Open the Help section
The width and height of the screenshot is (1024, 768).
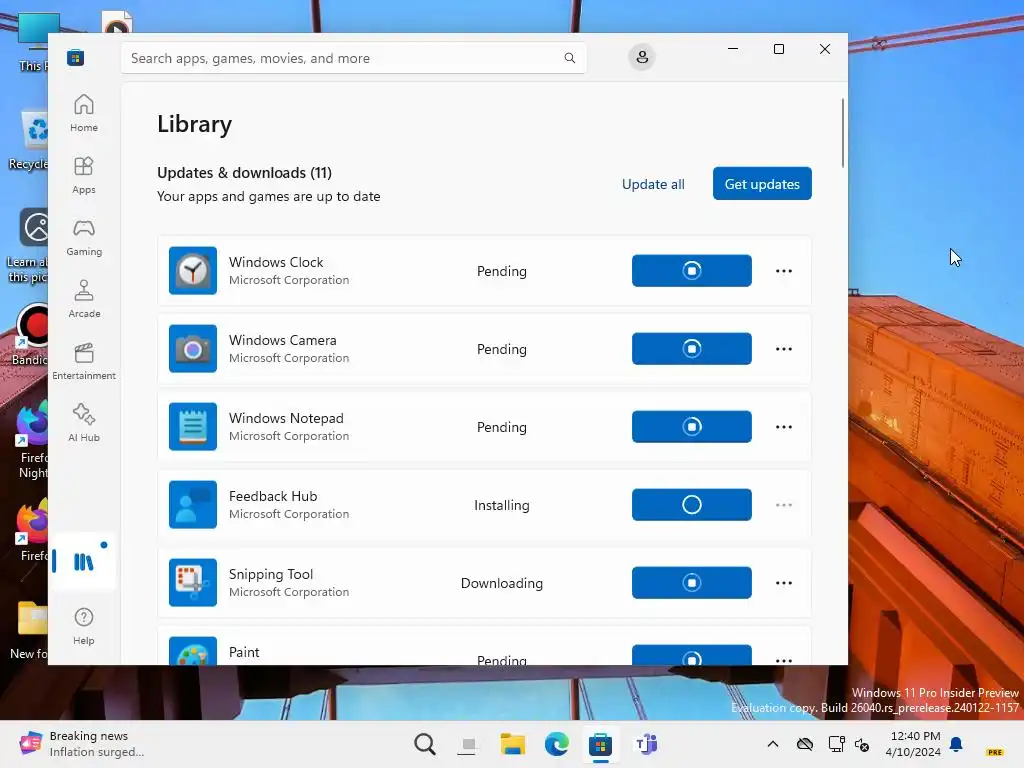coord(84,626)
